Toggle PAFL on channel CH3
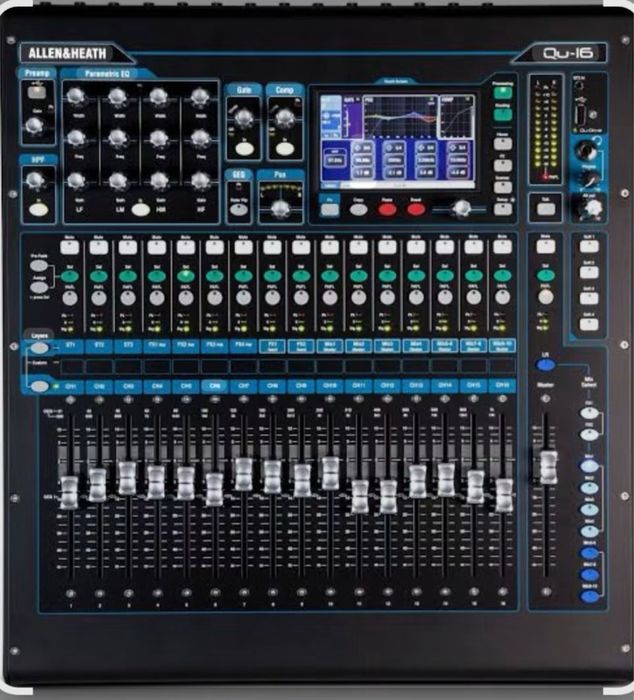Screen dimensions: 634x700 128,298
